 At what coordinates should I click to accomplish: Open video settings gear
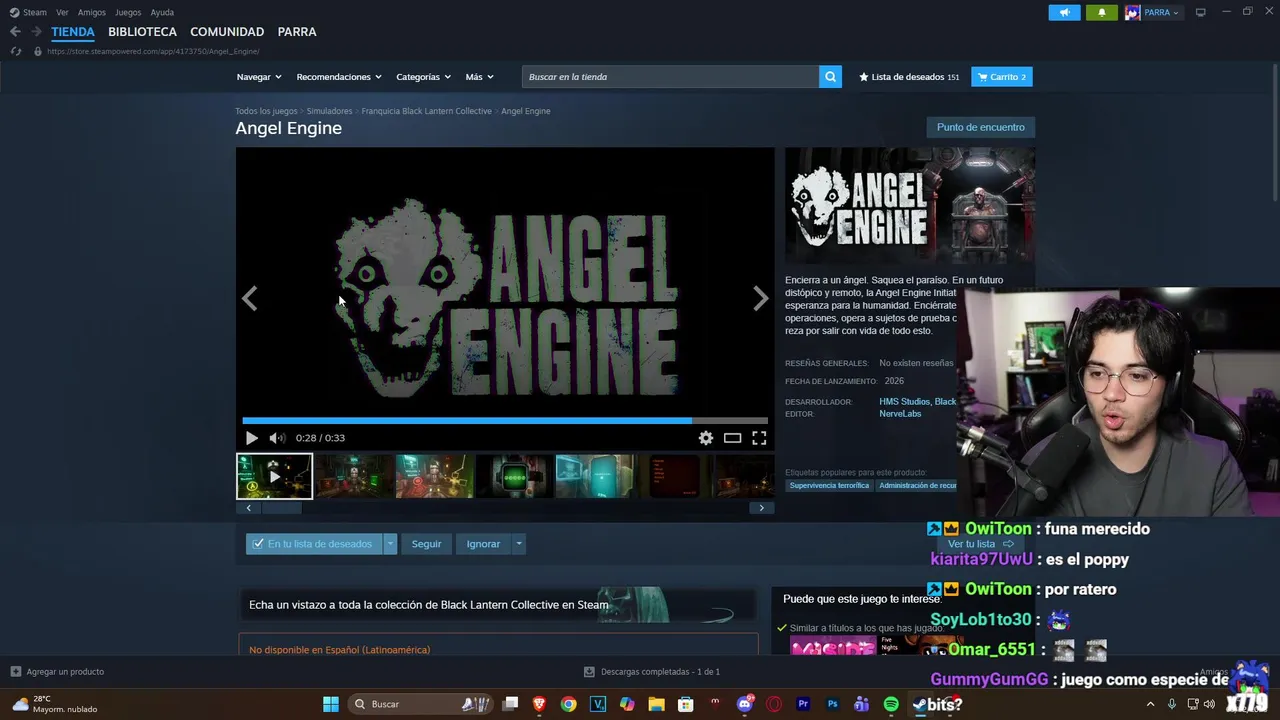click(x=706, y=438)
